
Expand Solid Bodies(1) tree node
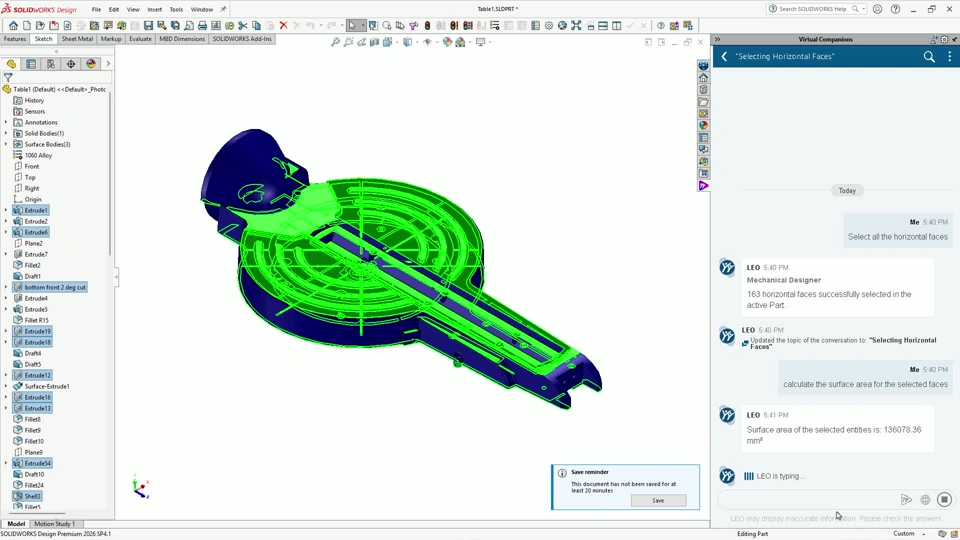tap(6, 133)
